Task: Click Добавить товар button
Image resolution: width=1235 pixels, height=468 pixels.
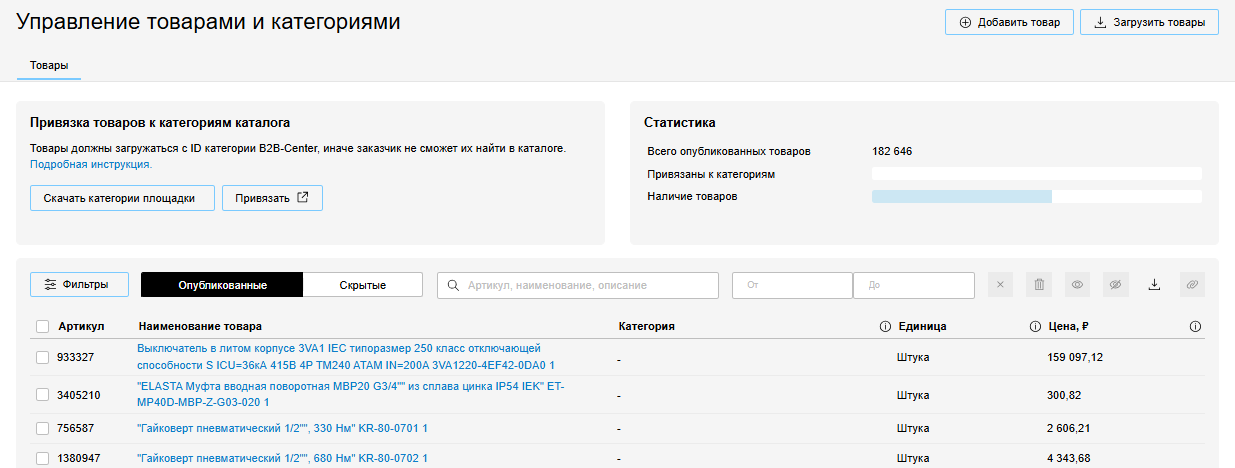Action: 1009,22
